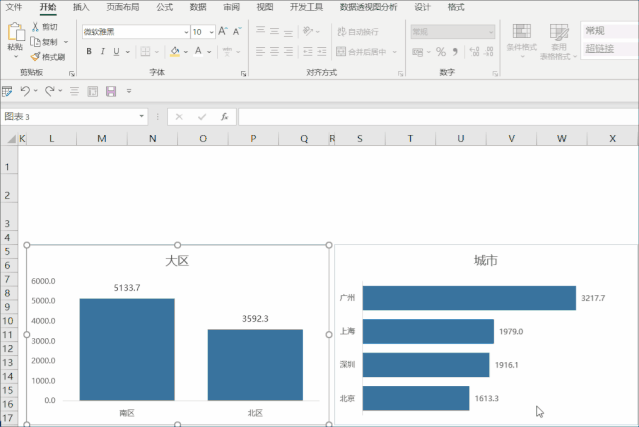639x427 pixels.
Task: Apply comma style
Action: (x=455, y=52)
